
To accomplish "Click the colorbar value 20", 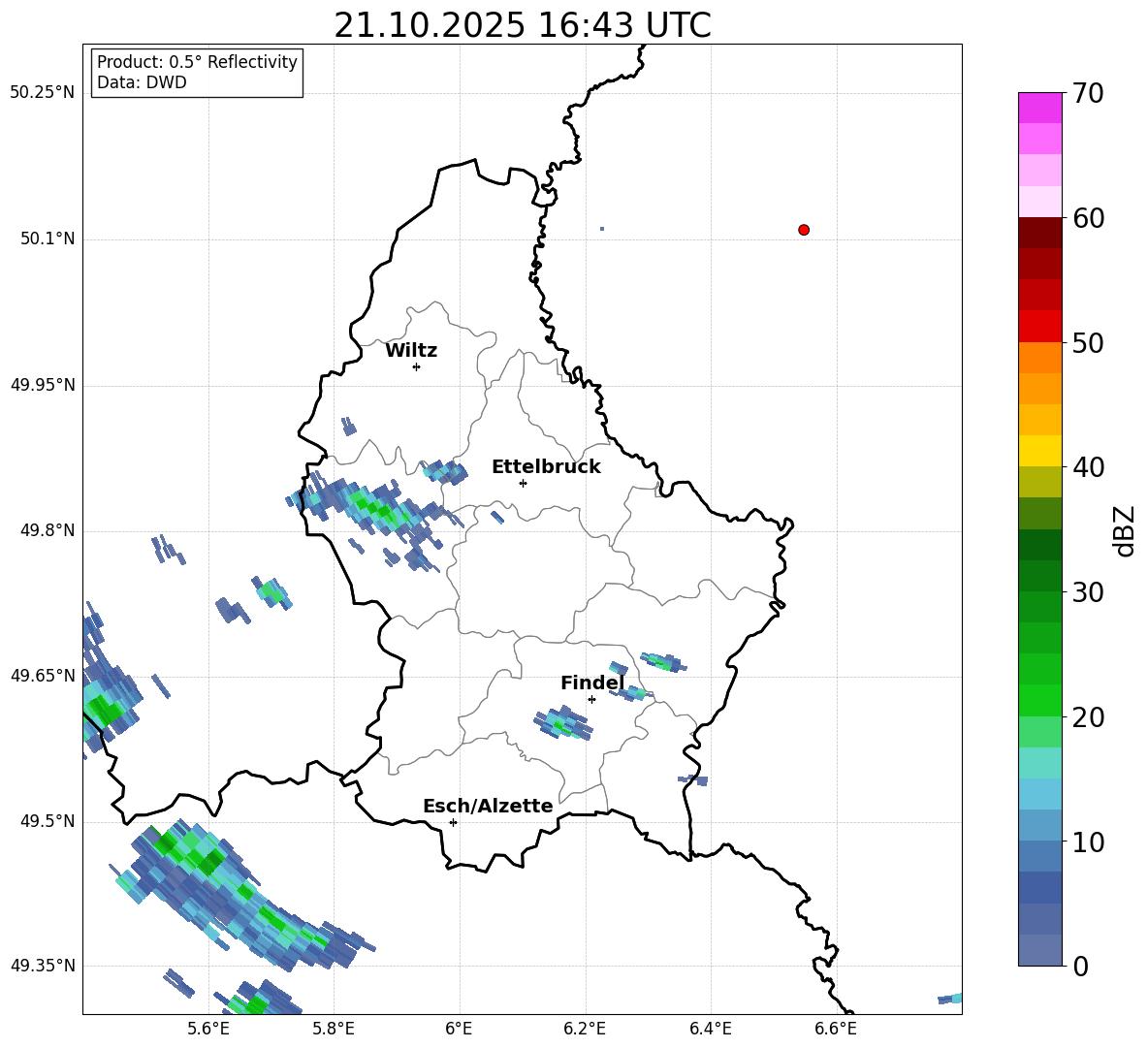I will click(x=1088, y=716).
